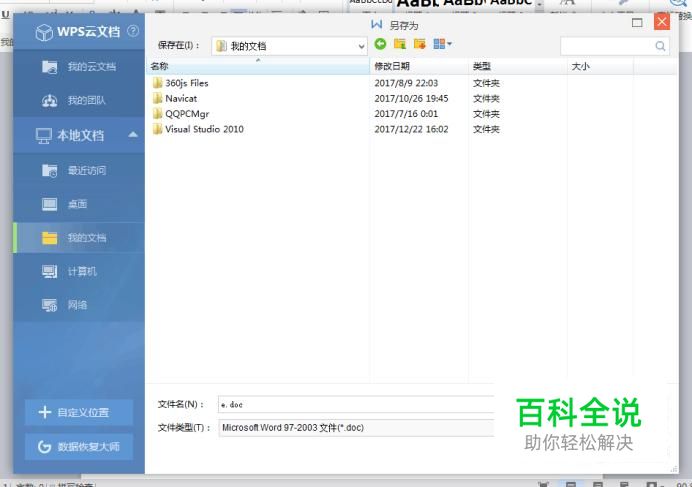
Task: Click the Visual Studio 2010 folder icon
Action: [157, 129]
